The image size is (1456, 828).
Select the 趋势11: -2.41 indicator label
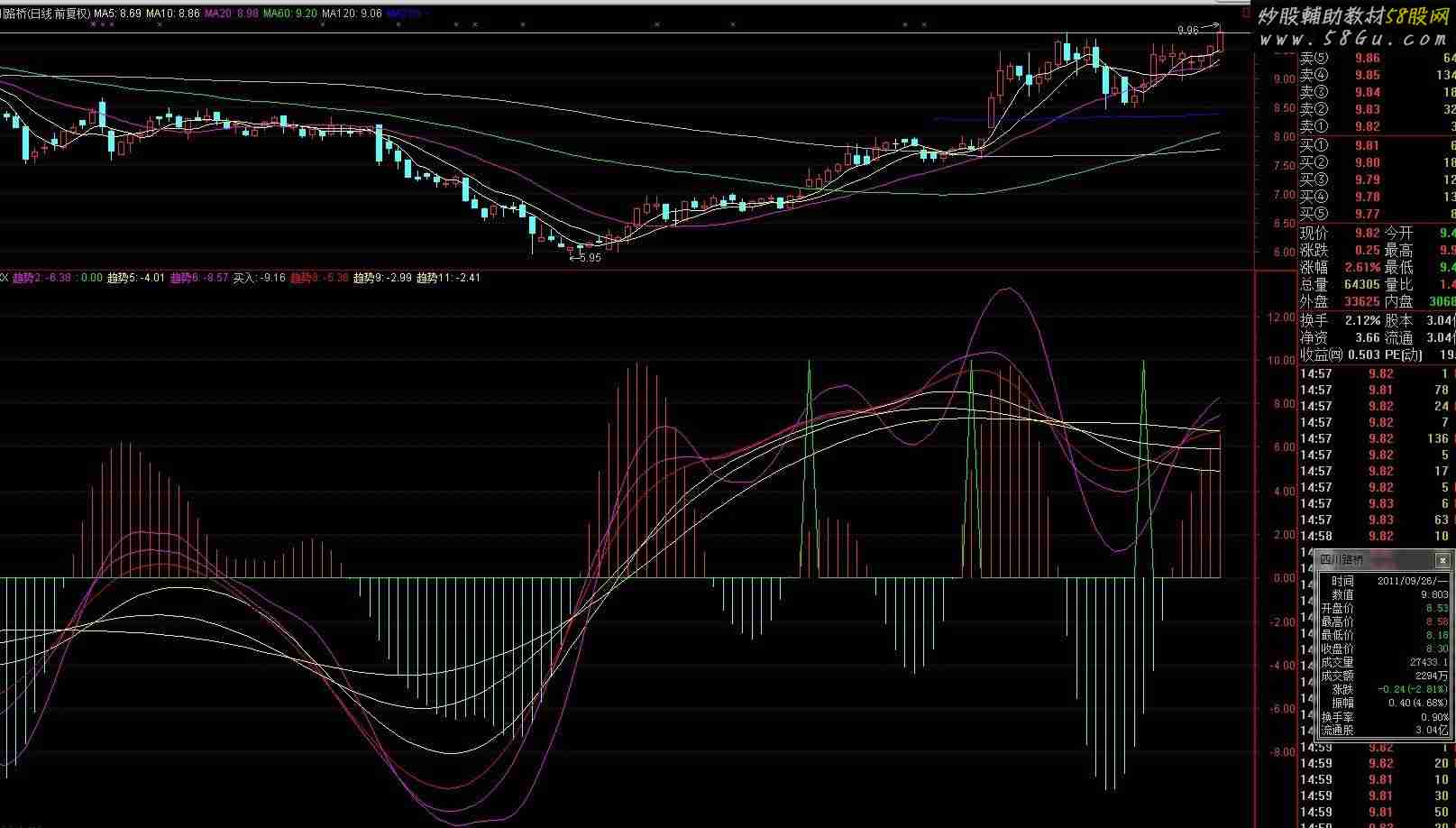[448, 278]
